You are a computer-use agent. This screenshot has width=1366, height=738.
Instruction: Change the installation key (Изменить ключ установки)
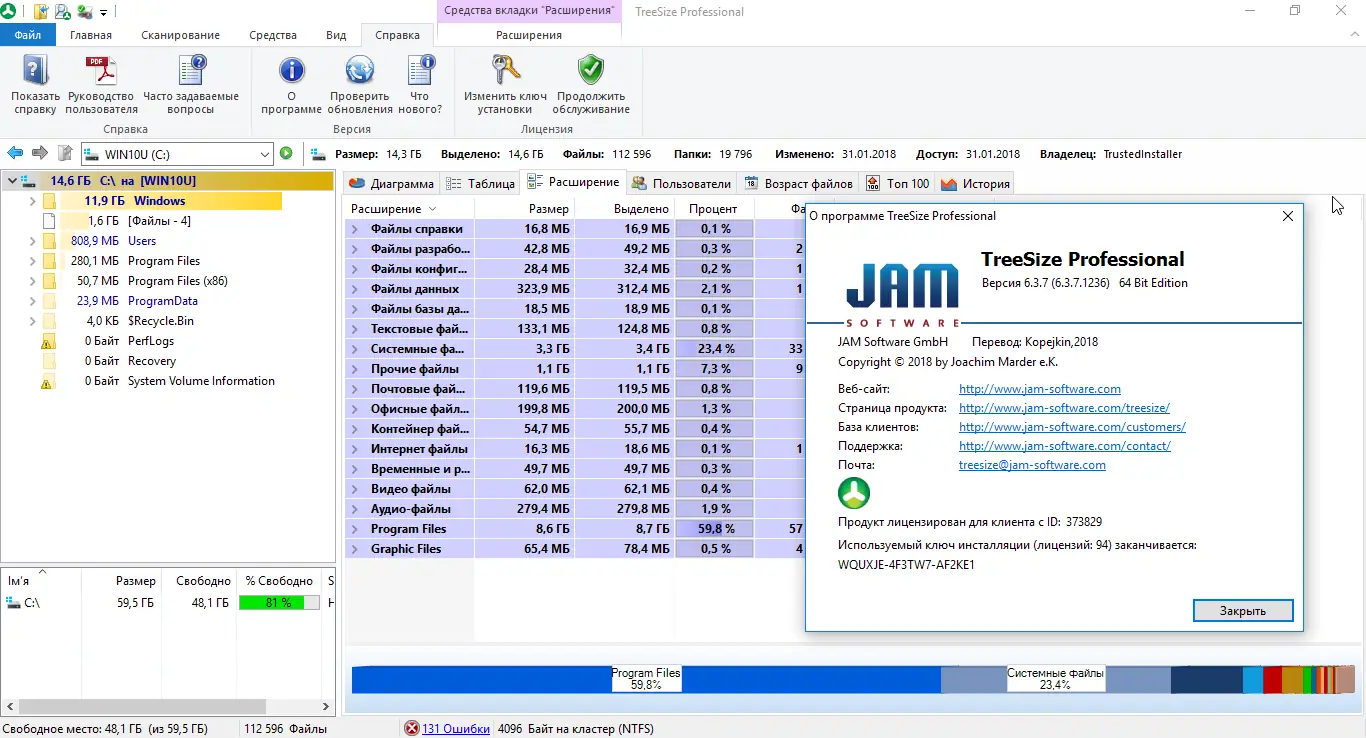[x=505, y=70]
